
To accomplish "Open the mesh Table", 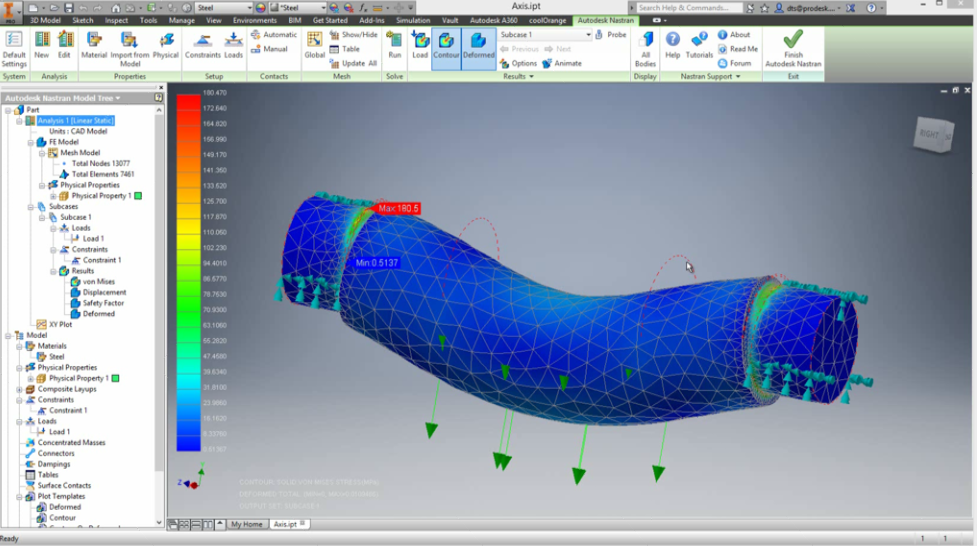I will coord(345,49).
